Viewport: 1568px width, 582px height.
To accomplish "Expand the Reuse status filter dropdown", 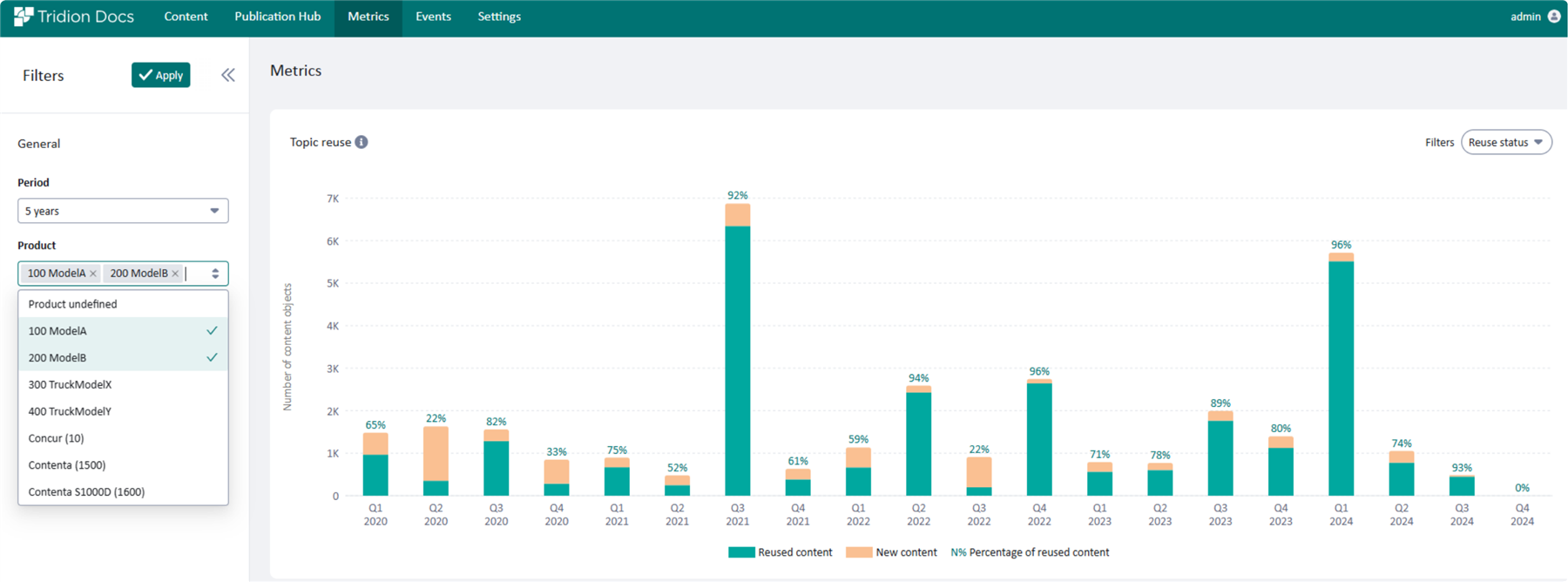I will (x=1505, y=142).
